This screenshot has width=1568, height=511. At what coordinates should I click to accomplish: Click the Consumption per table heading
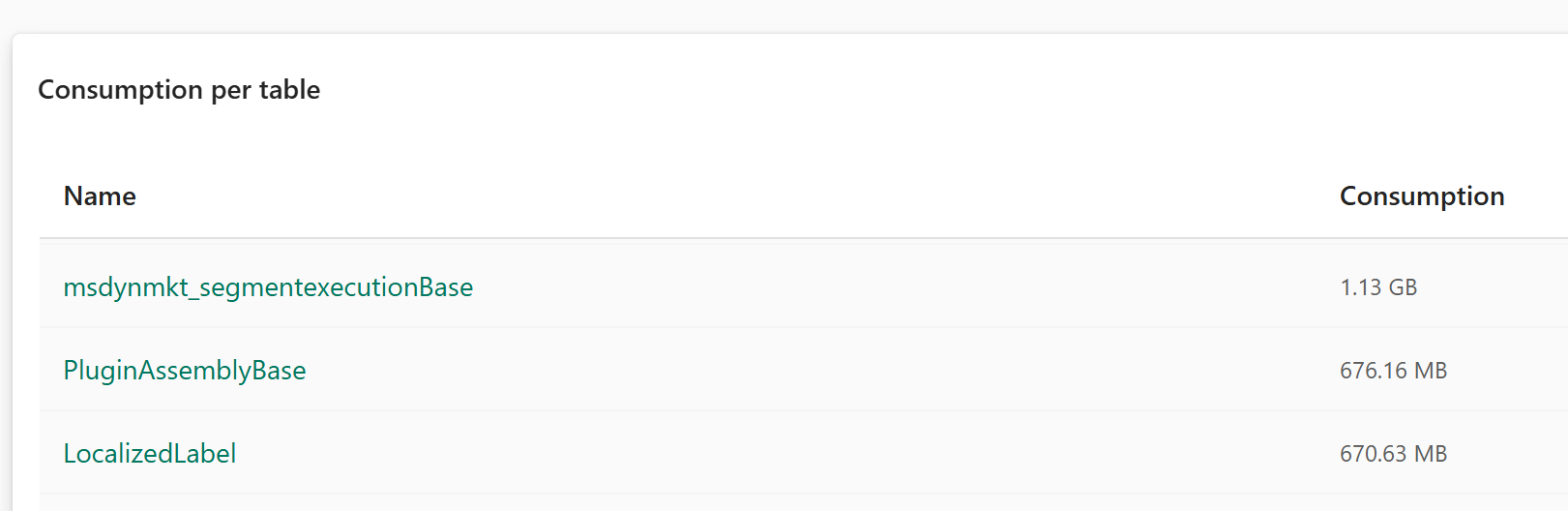tap(179, 90)
